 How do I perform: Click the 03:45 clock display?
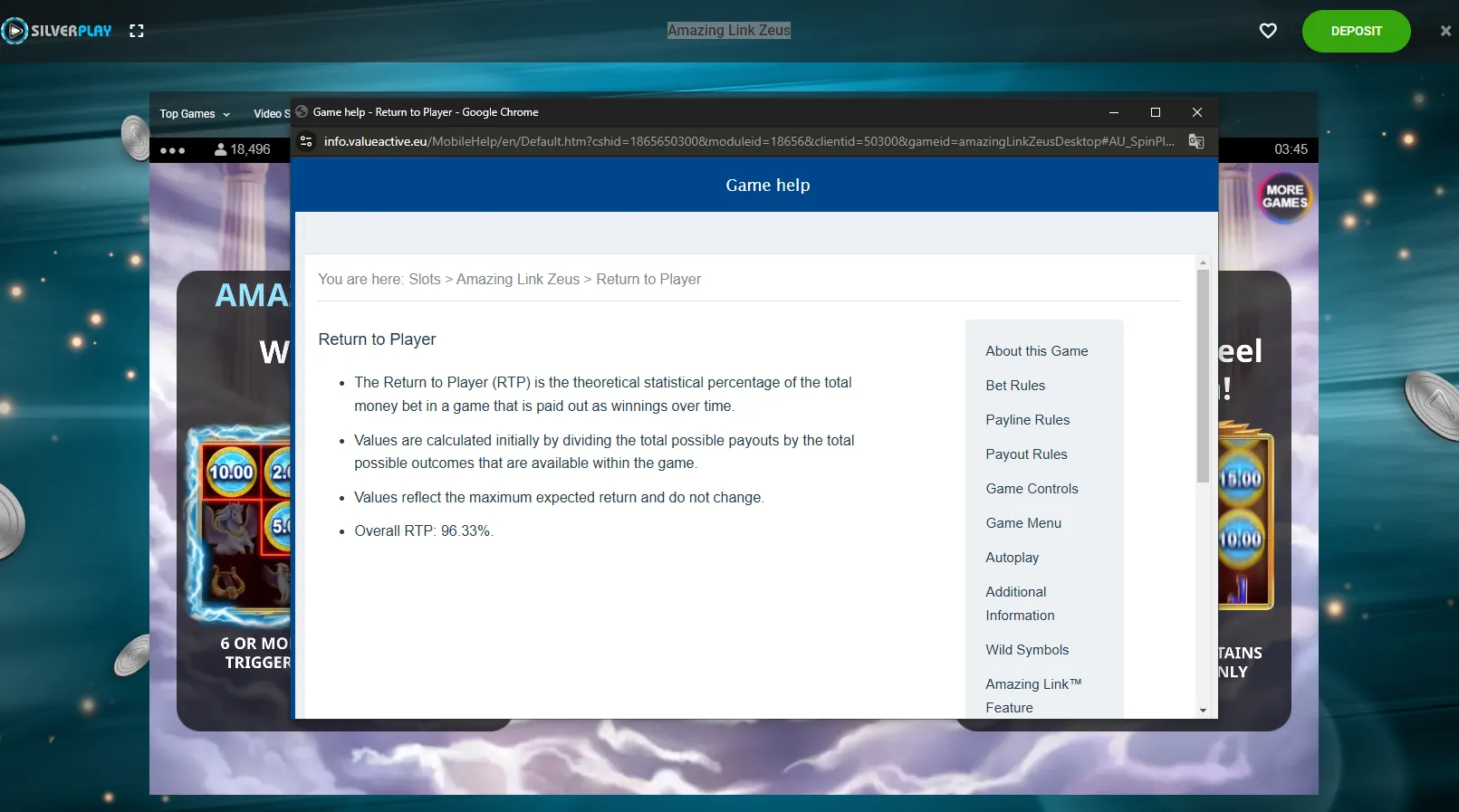pos(1291,149)
